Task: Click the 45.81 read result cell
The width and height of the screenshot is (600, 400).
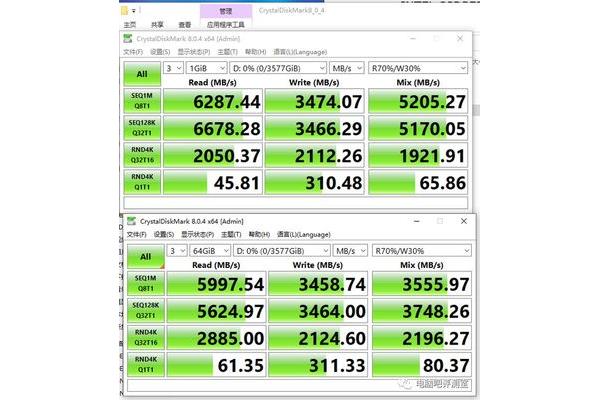Action: tap(213, 182)
